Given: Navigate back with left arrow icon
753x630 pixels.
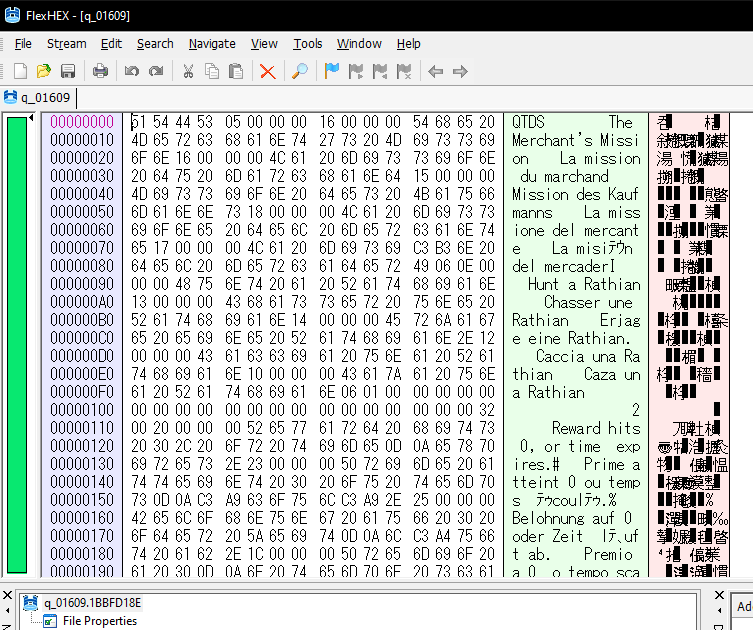Looking at the screenshot, I should tap(435, 72).
